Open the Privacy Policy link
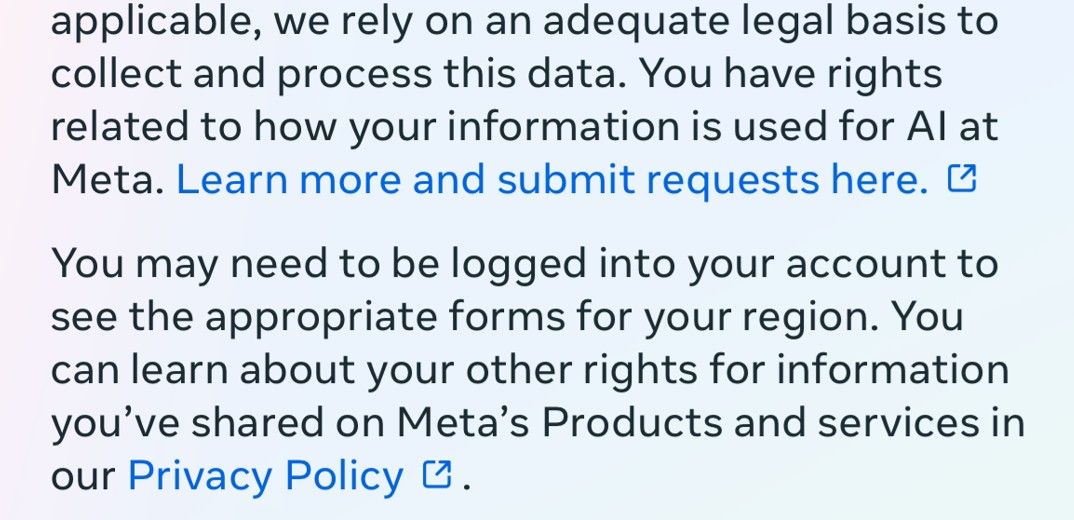 click(265, 476)
